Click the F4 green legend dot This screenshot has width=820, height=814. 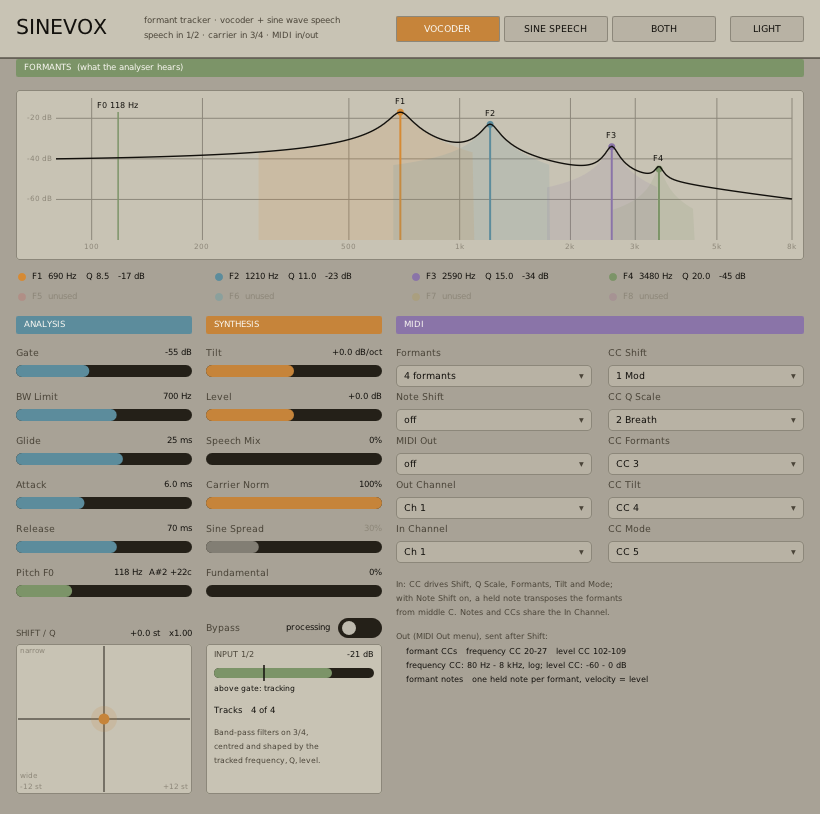613,277
